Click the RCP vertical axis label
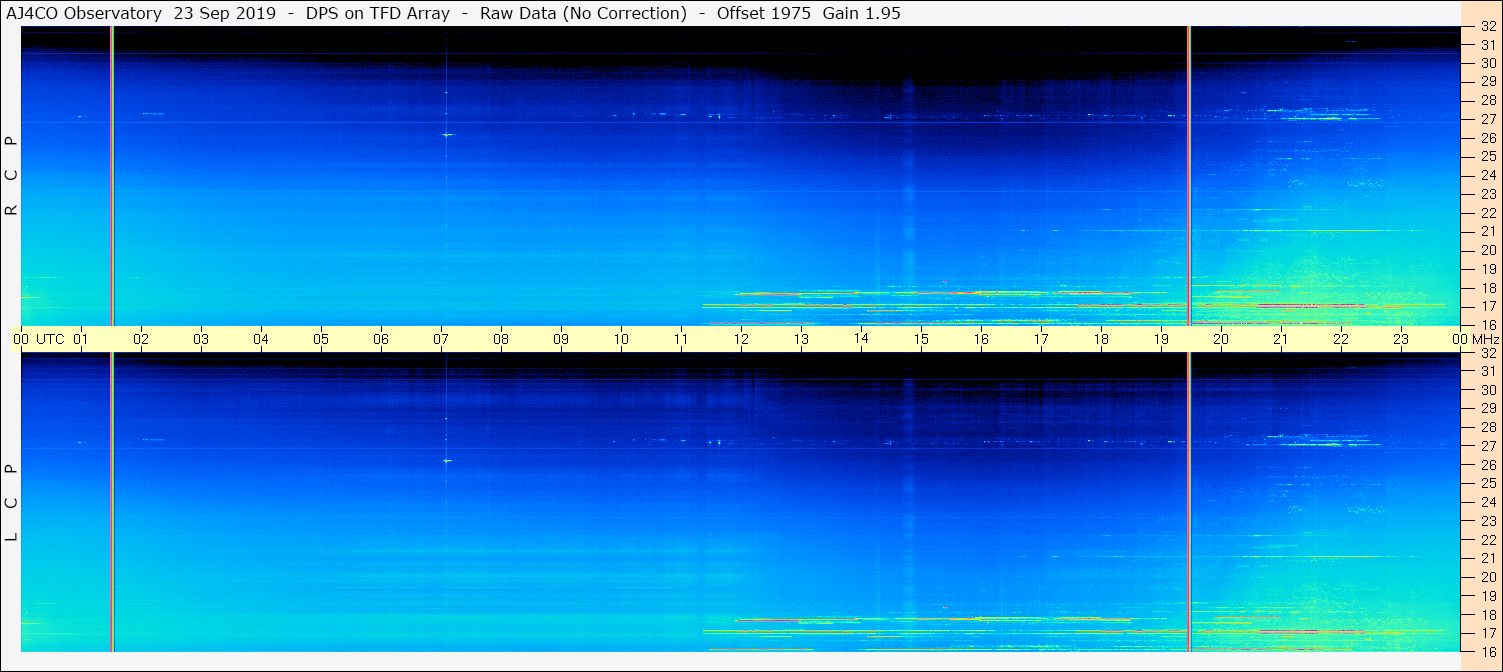Viewport: 1503px width, 672px height. point(11,176)
